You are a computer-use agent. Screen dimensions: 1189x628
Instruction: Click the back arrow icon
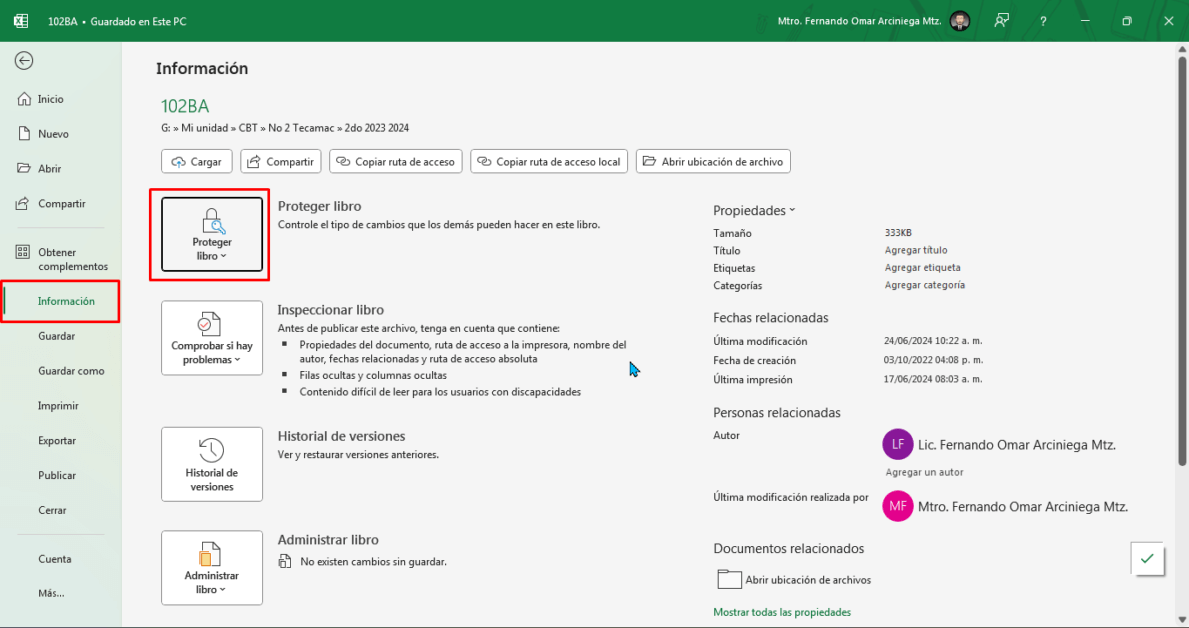pos(24,61)
